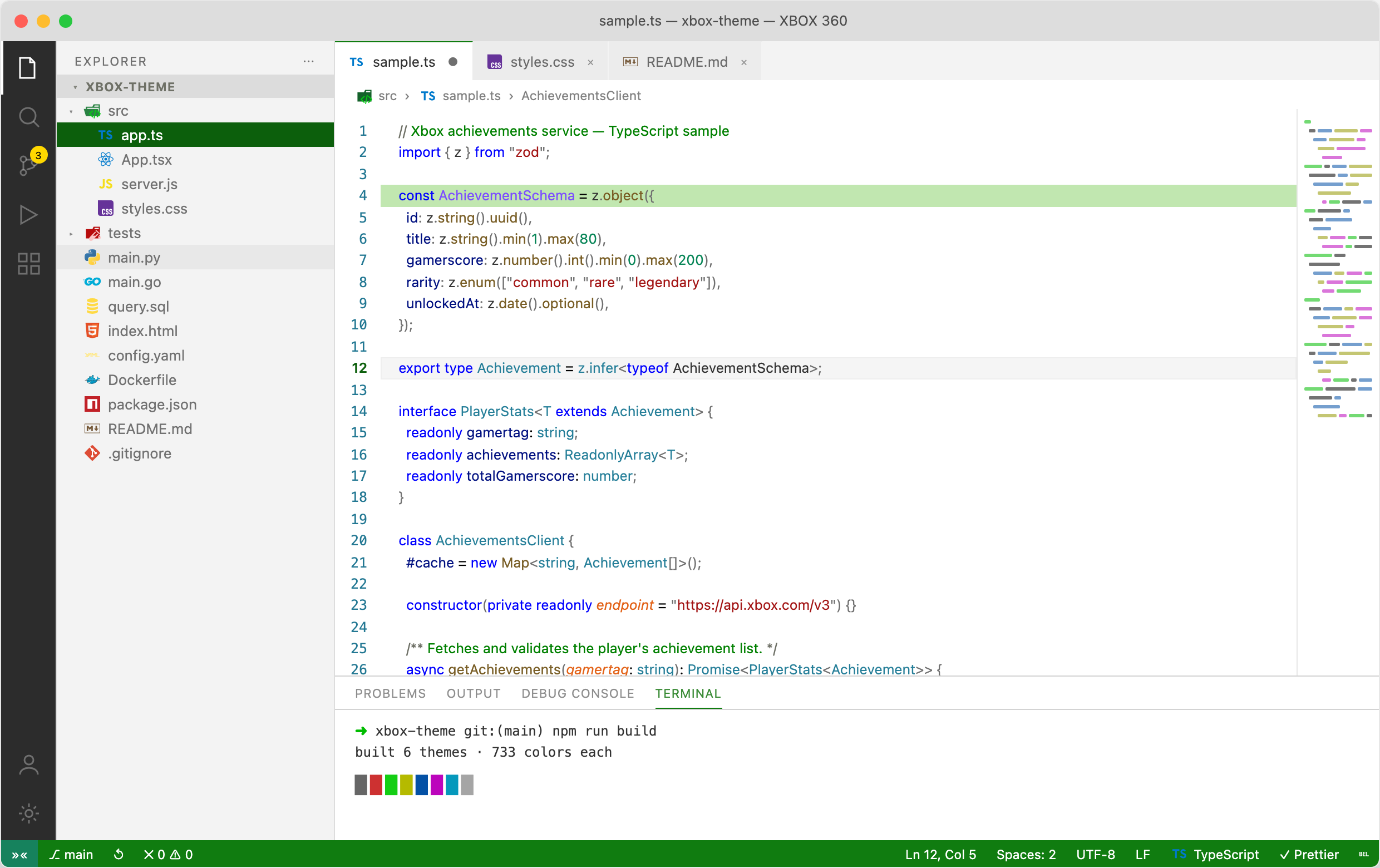This screenshot has width=1380, height=868.
Task: Click the sync changes icon in status bar
Action: (x=119, y=854)
